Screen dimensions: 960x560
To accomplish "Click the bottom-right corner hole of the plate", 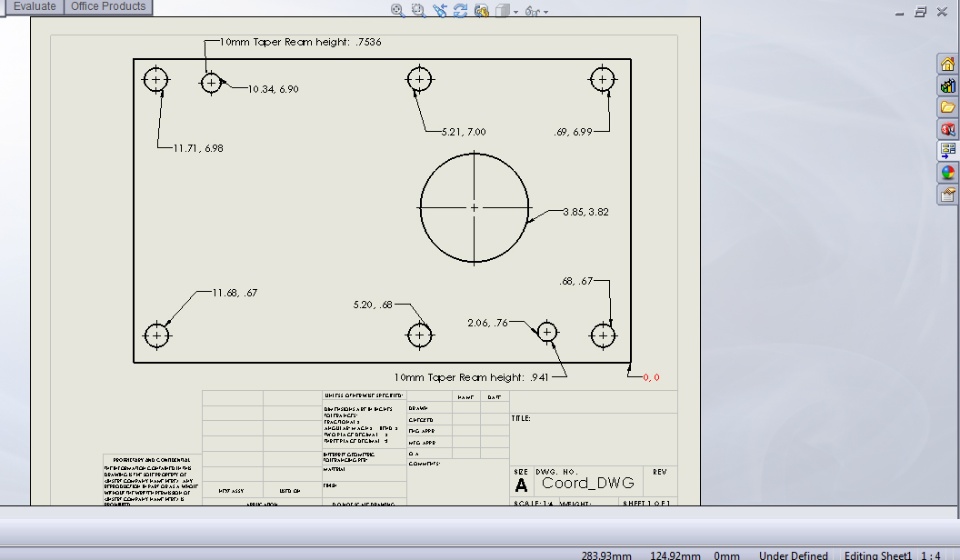I will point(603,335).
